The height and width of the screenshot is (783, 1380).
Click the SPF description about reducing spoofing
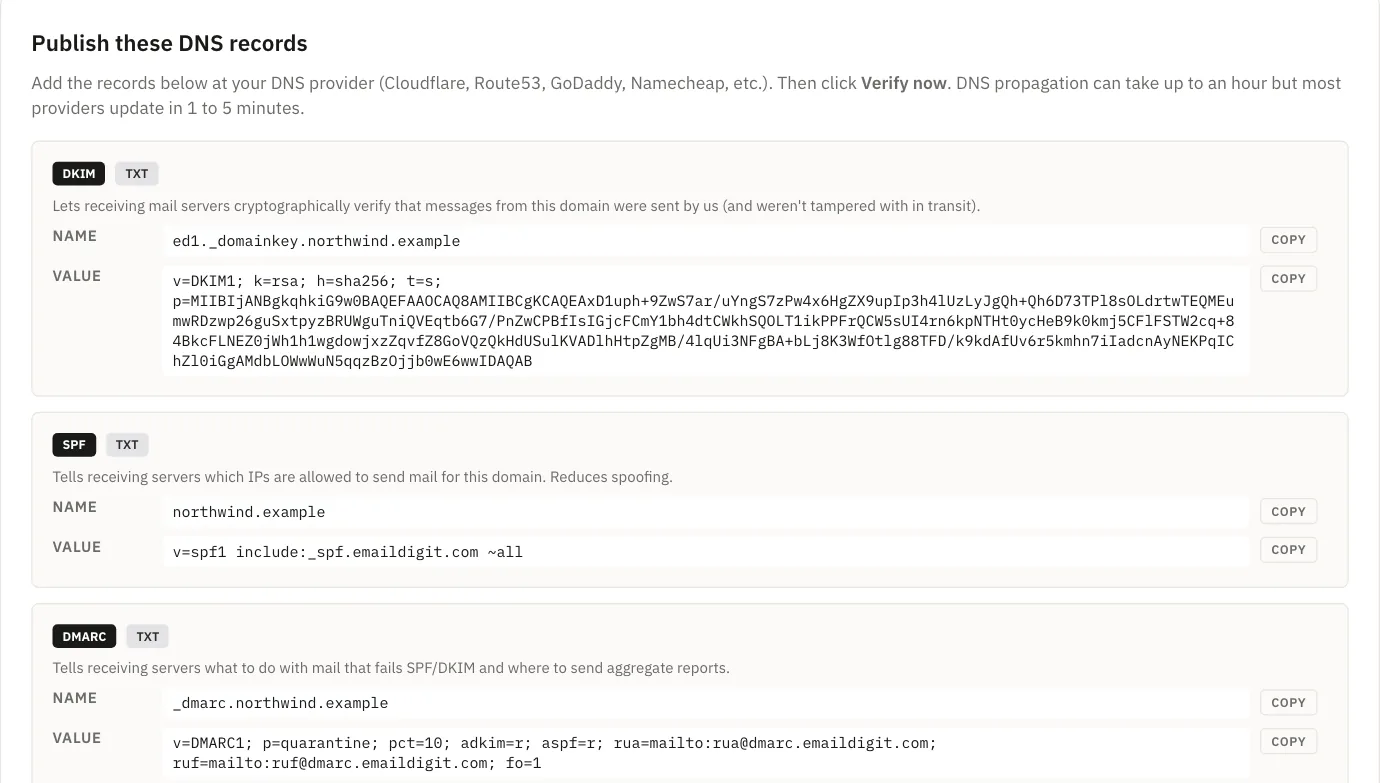click(363, 477)
